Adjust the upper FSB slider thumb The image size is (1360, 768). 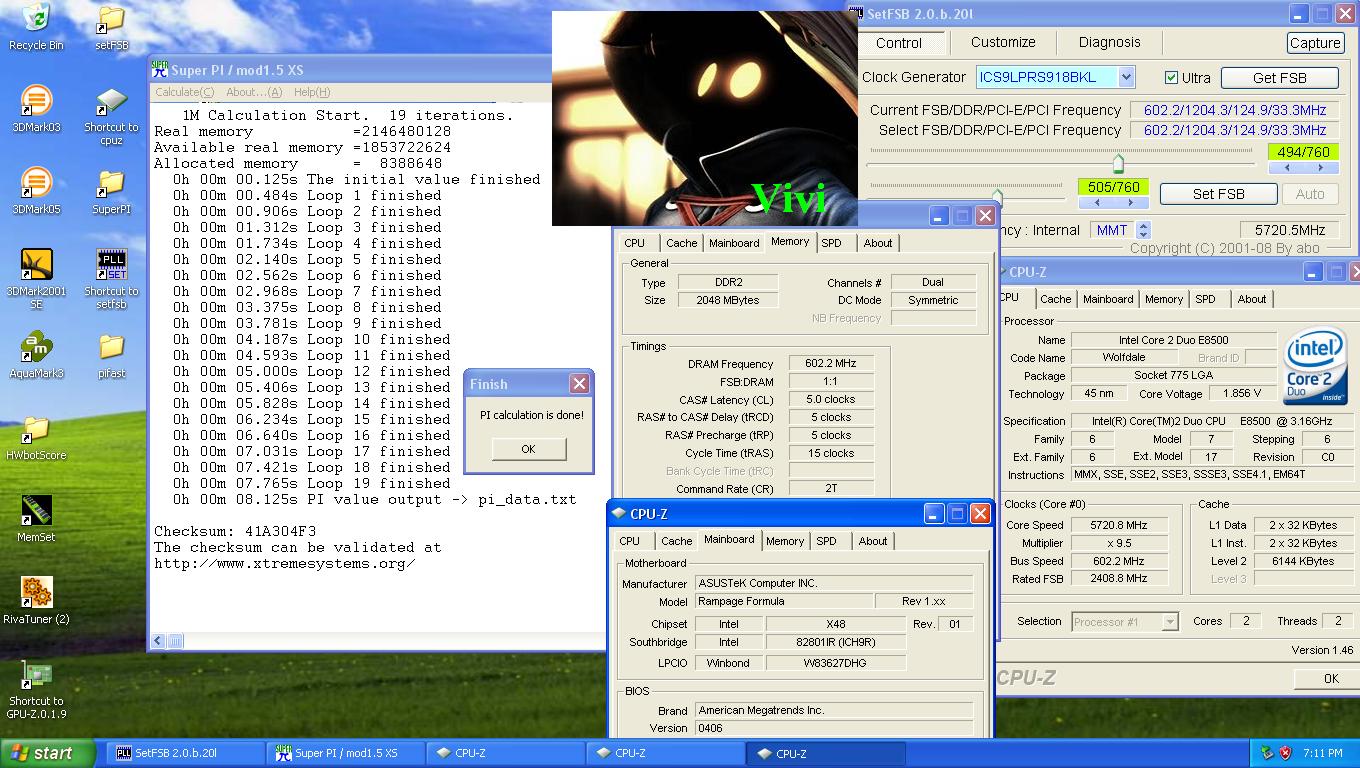[x=1118, y=163]
